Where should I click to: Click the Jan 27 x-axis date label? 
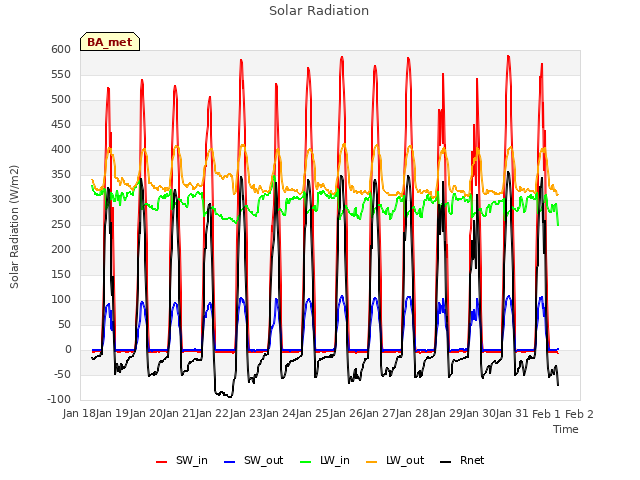coord(379,414)
